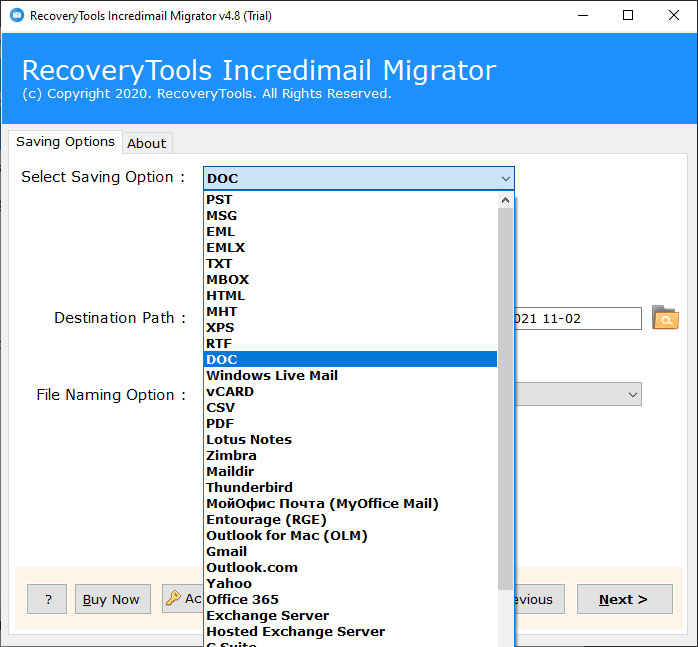Select PDF saving option
The image size is (698, 647).
[350, 423]
